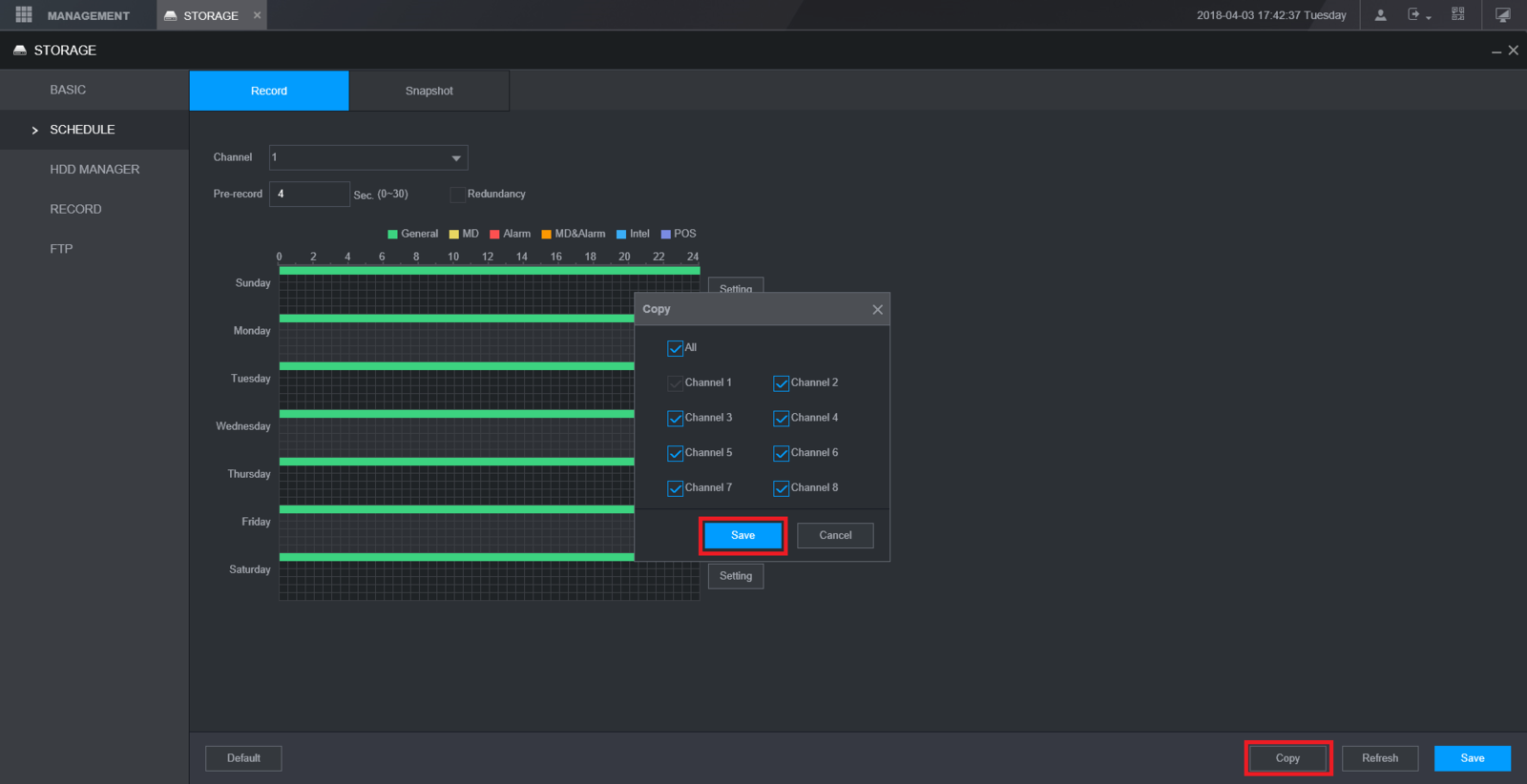Open the dropdown arrow beside the logout icon
The image size is (1527, 784).
click(x=1429, y=18)
